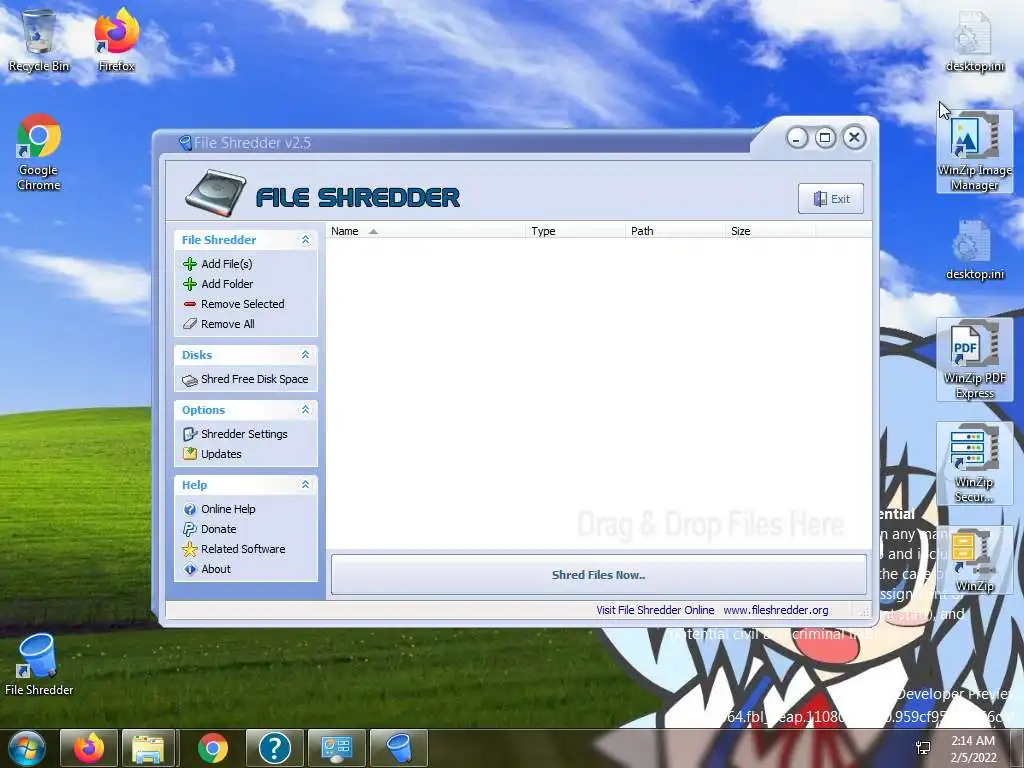Click the network icon in system tray

pyautogui.click(x=923, y=748)
